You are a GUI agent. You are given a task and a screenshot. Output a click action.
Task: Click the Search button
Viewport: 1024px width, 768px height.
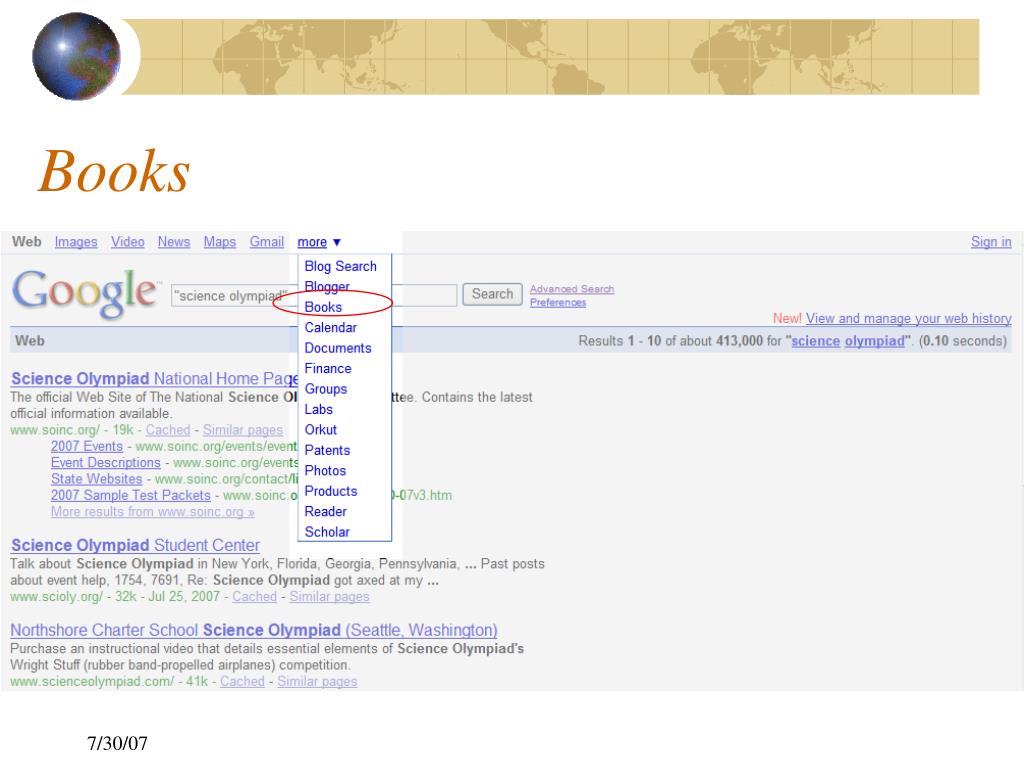point(492,295)
